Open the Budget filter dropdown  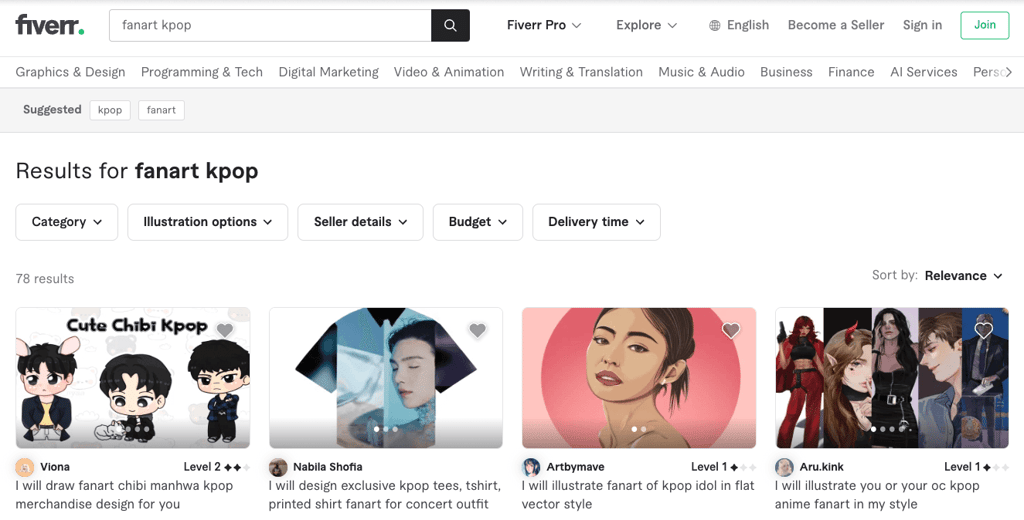[x=478, y=222]
